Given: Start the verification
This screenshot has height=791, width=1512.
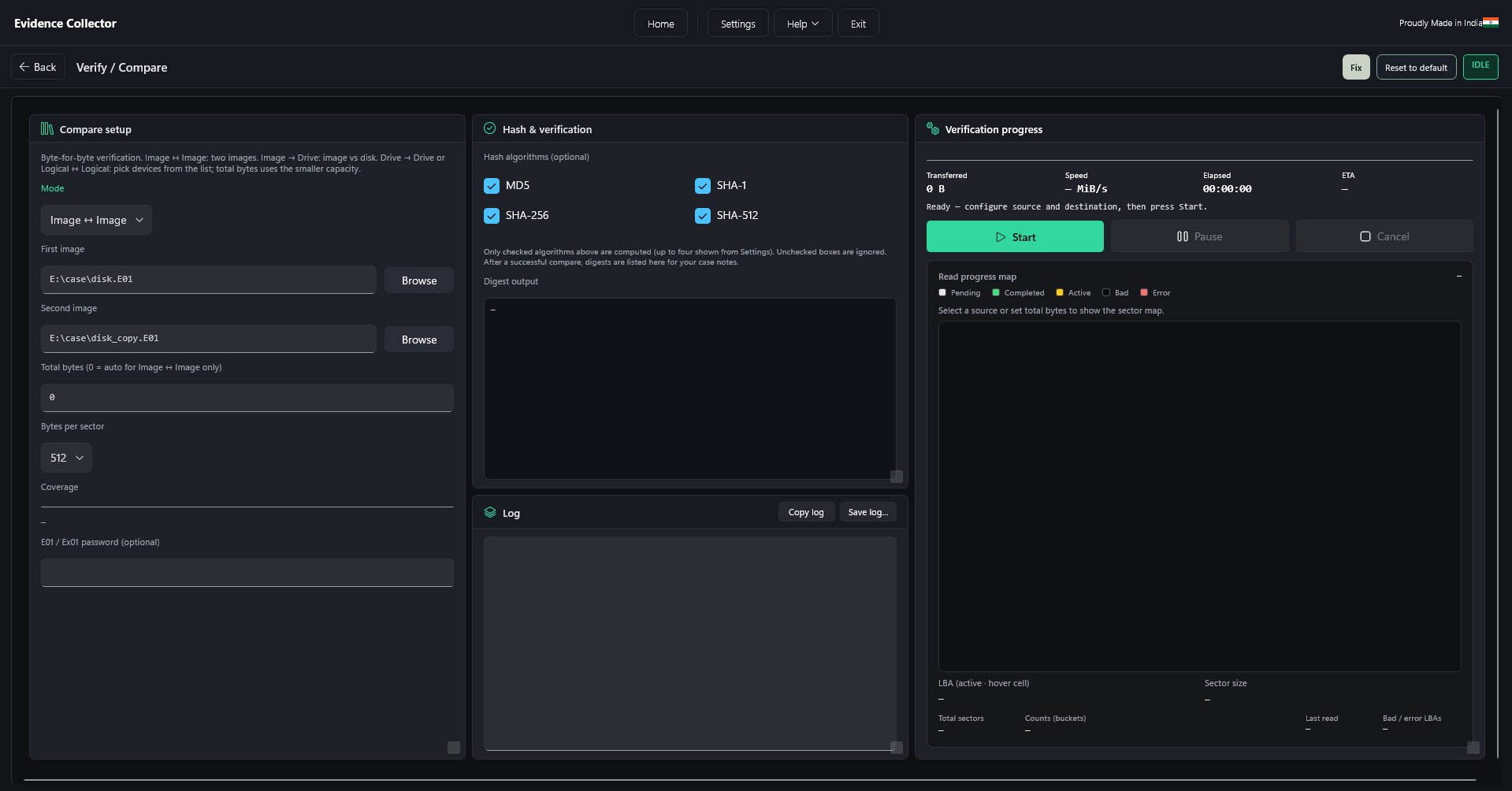Looking at the screenshot, I should [x=1015, y=236].
